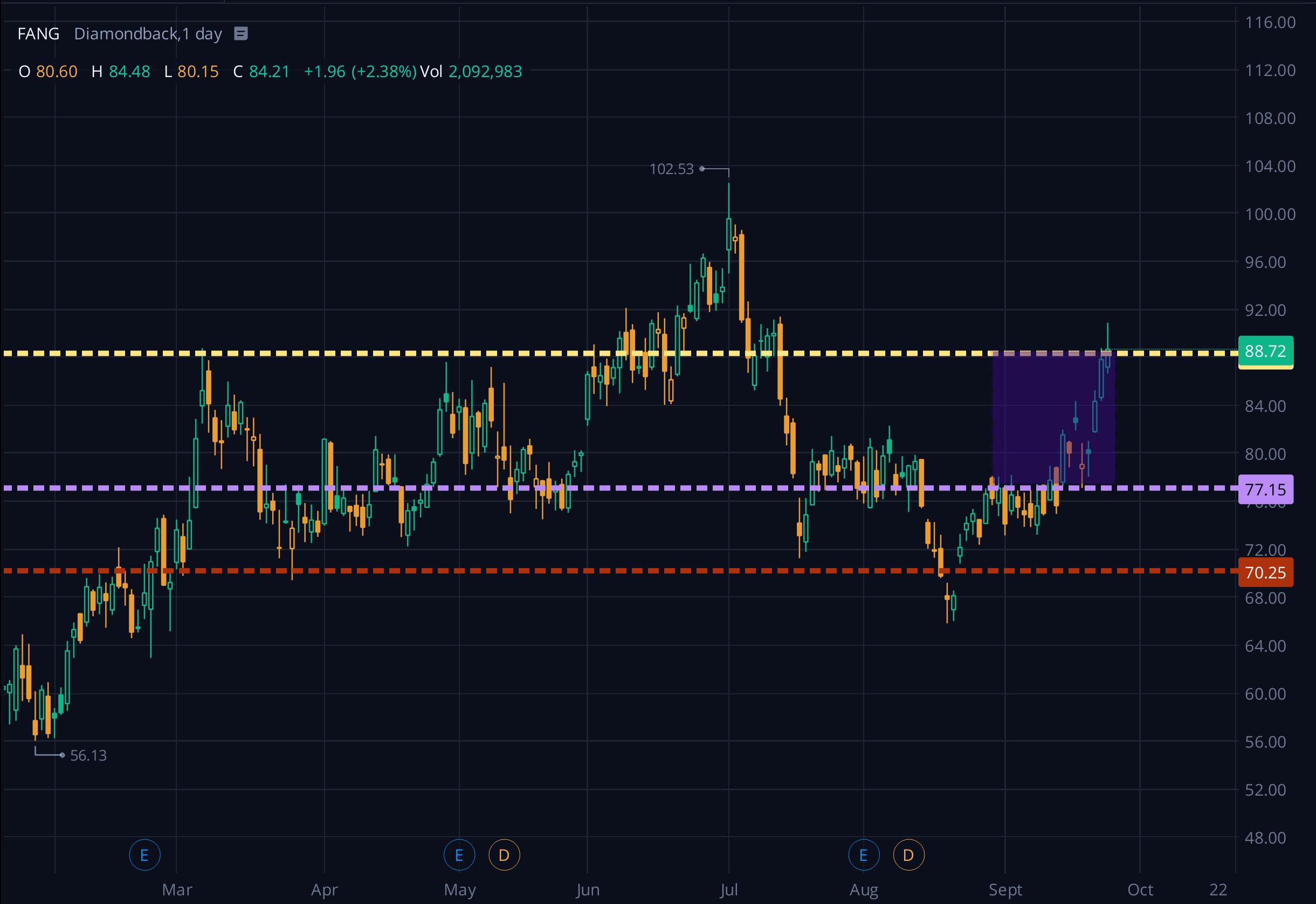Click the FANG ticker symbol
1316x904 pixels.
pos(38,34)
